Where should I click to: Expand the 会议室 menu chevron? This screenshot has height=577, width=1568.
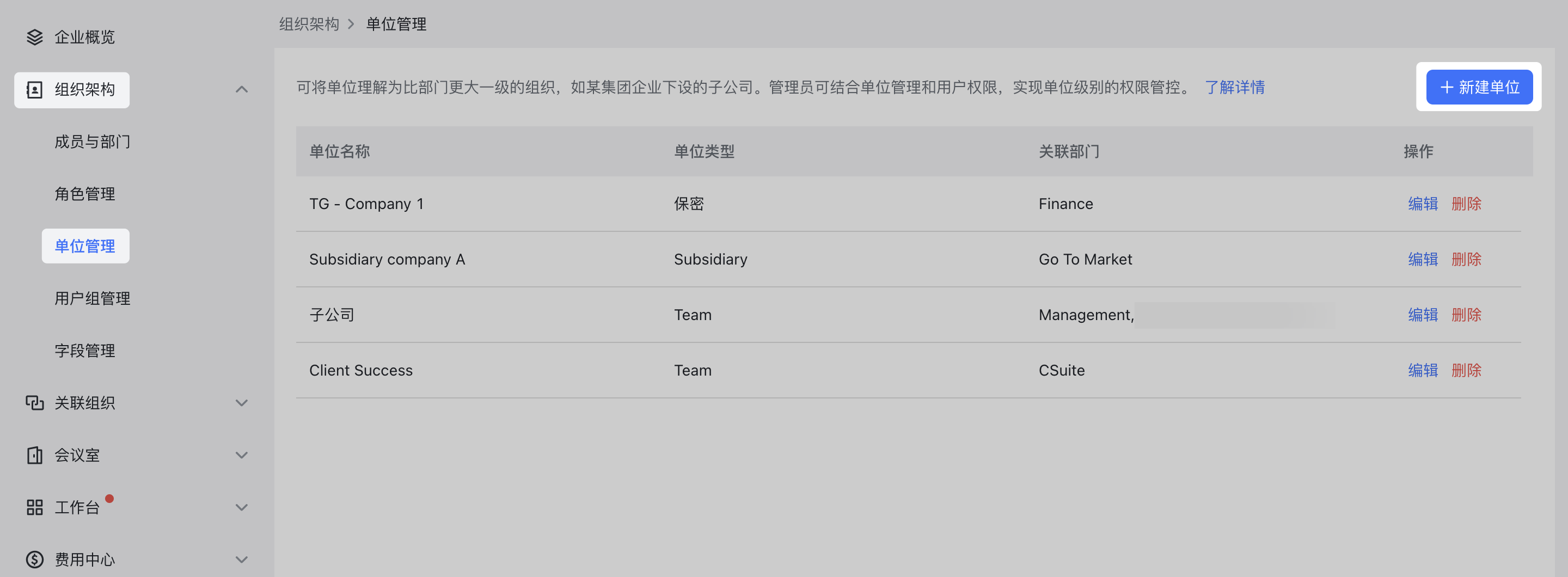click(x=242, y=455)
